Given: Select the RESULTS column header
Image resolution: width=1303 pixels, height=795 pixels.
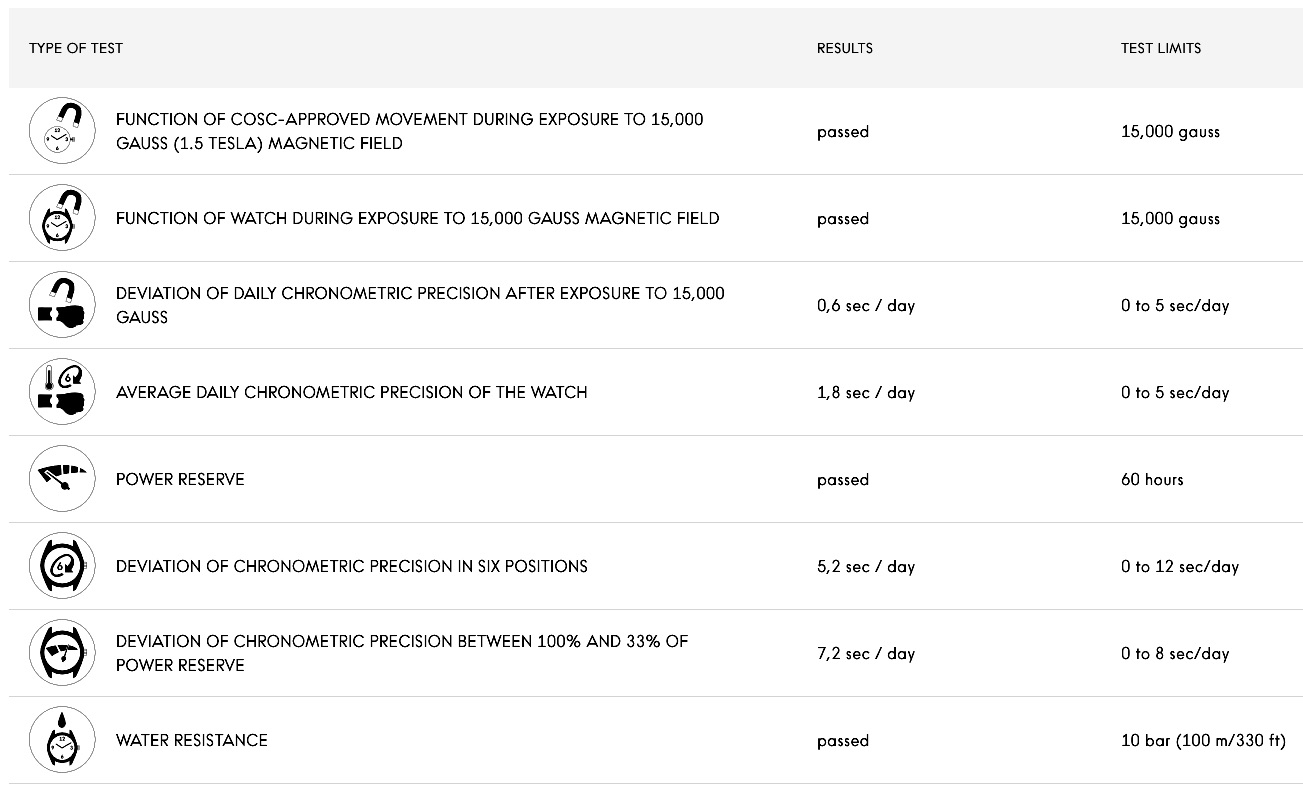Looking at the screenshot, I should [844, 48].
